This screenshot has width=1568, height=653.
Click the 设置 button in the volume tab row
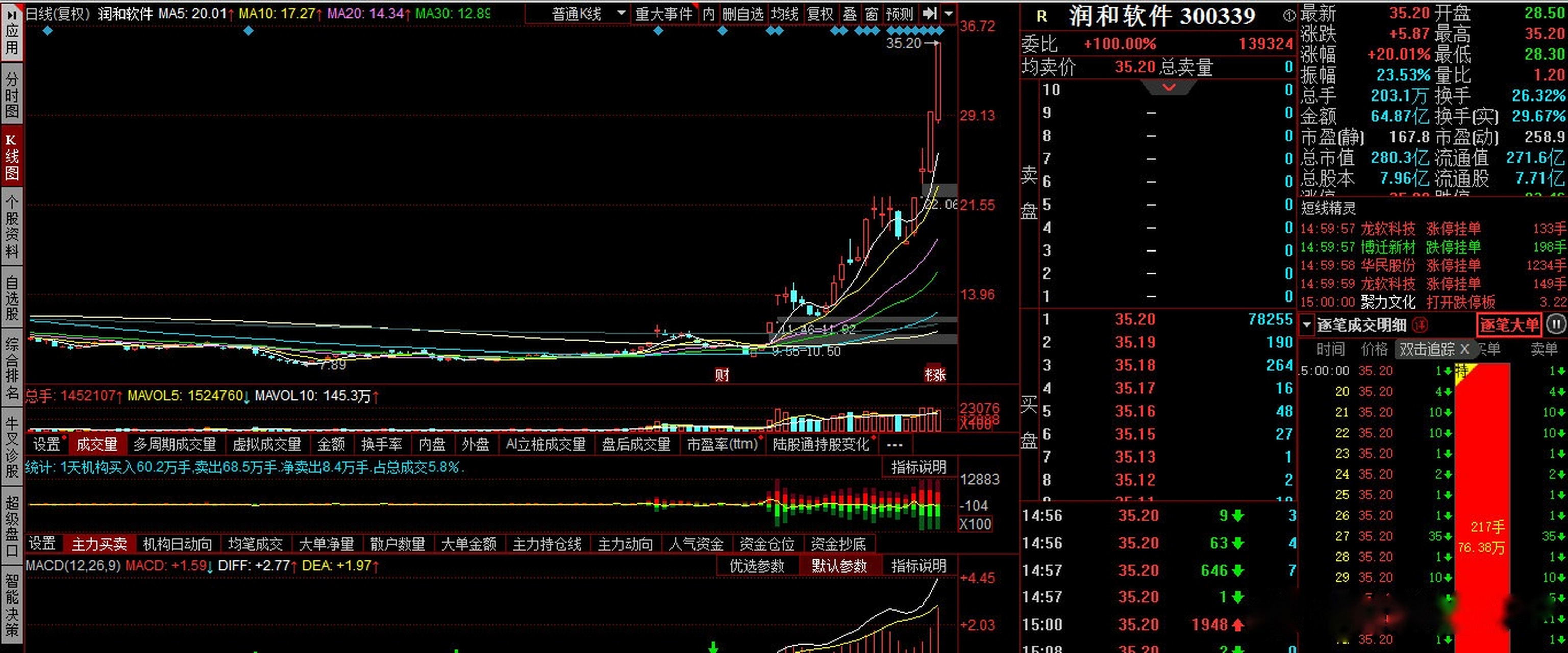47,444
